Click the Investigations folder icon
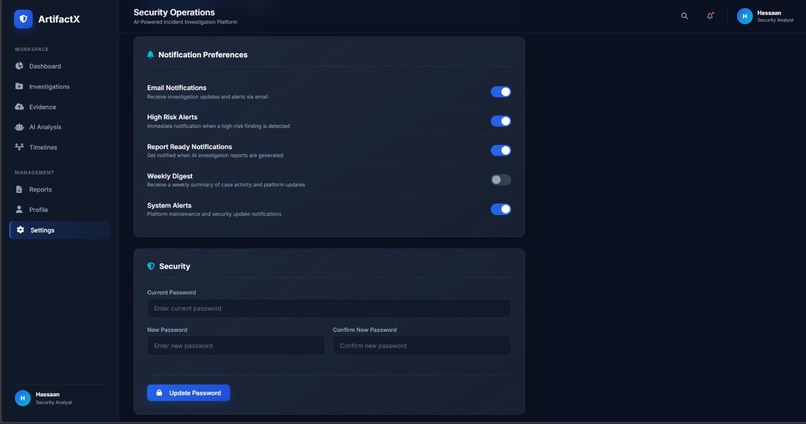 click(x=19, y=86)
